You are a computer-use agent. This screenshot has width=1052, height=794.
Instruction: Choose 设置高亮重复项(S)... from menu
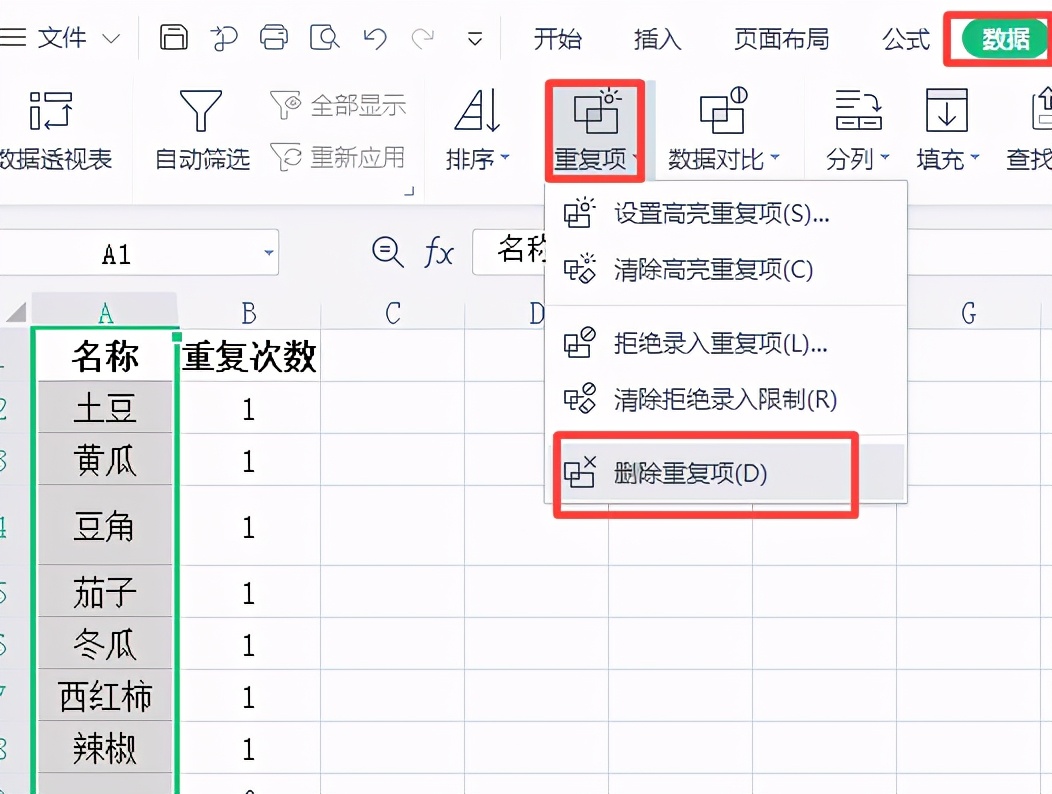726,213
